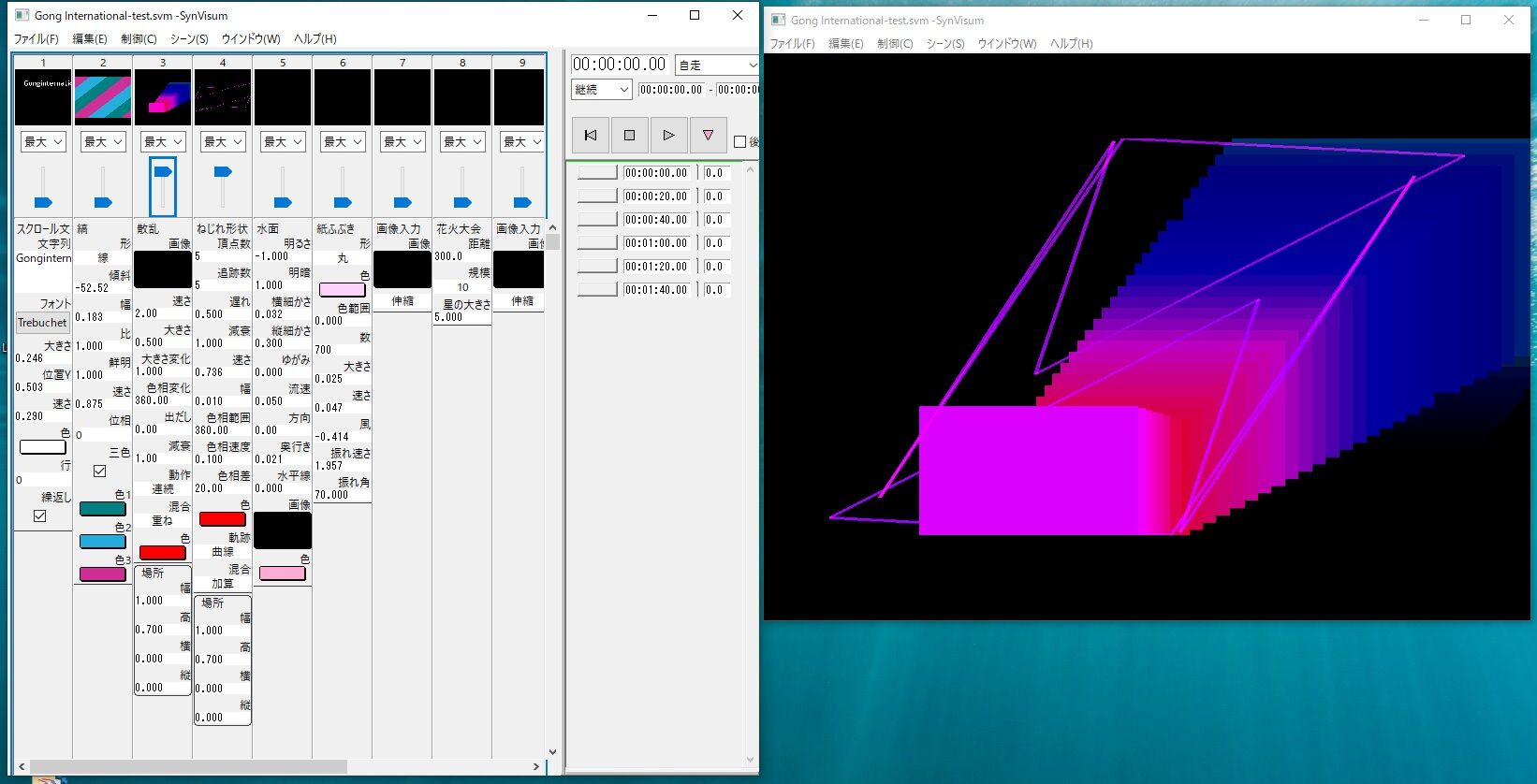The image size is (1537, 784).
Task: Click the large timecode display field
Action: coord(620,65)
